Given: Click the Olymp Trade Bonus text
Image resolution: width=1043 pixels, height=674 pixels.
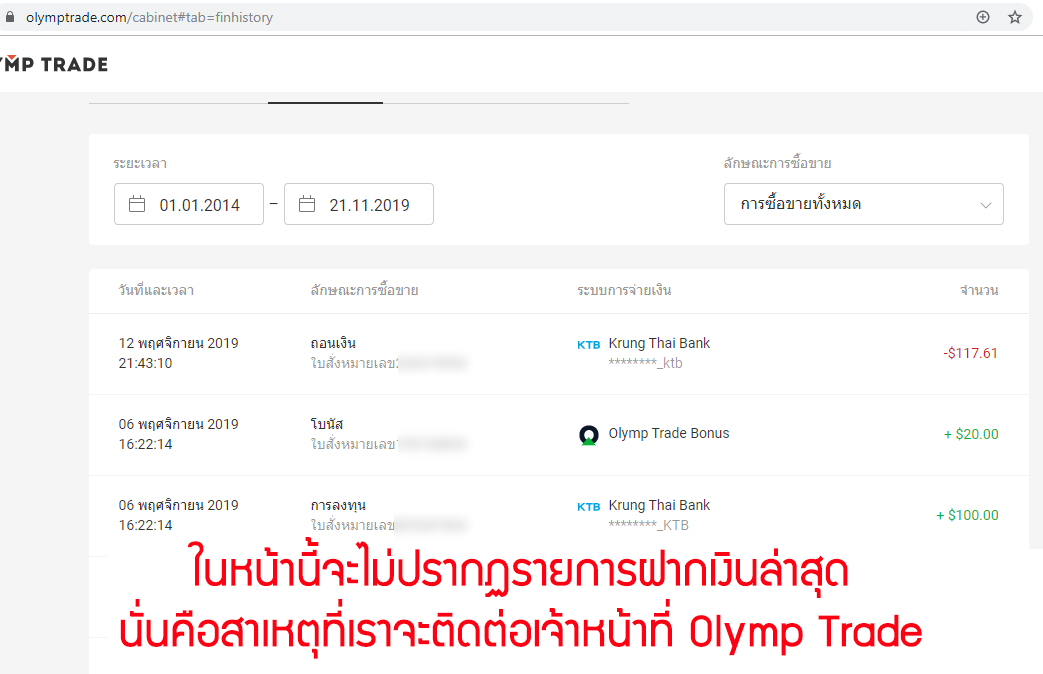Looking at the screenshot, I should click(669, 433).
